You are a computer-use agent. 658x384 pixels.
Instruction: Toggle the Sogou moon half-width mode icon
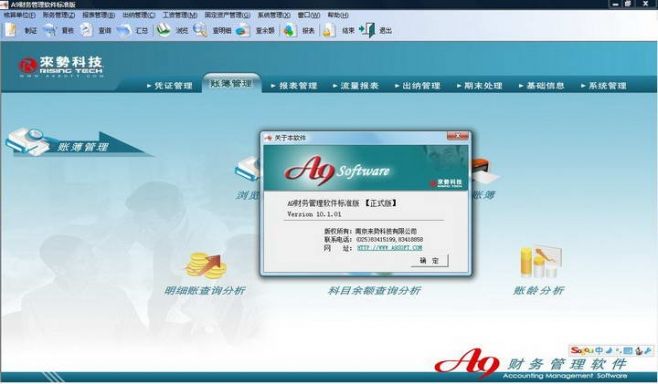[x=609, y=350]
